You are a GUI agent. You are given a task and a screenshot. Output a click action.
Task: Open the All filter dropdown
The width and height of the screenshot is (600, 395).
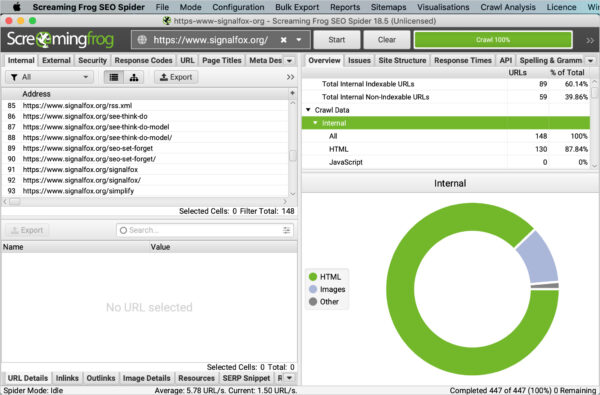(49, 77)
